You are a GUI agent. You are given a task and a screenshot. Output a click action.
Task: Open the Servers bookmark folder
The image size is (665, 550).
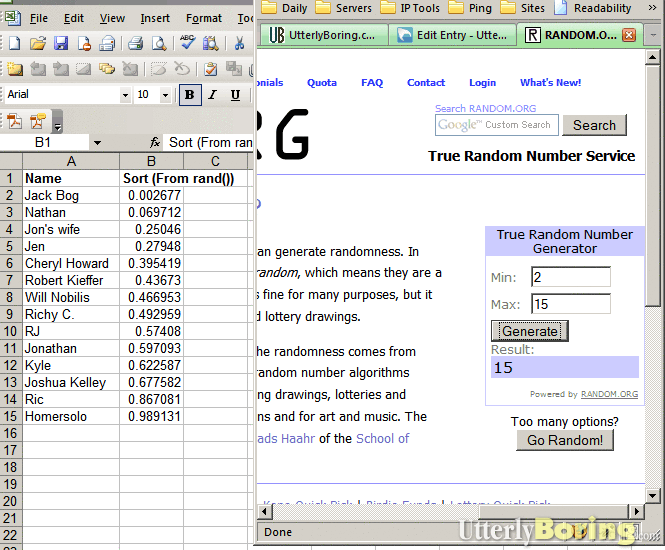point(344,8)
